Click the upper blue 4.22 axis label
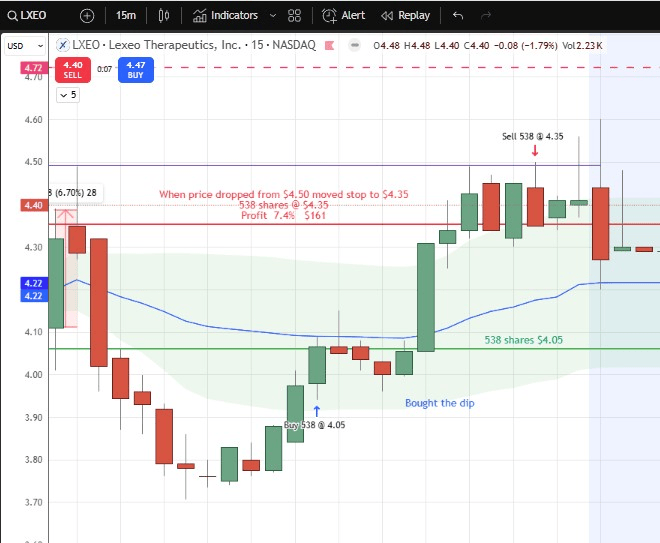The width and height of the screenshot is (660, 543). coord(33,283)
